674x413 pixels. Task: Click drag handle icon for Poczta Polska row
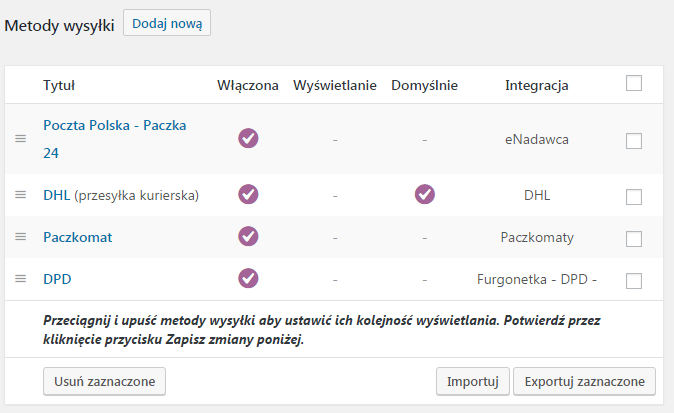(x=21, y=139)
